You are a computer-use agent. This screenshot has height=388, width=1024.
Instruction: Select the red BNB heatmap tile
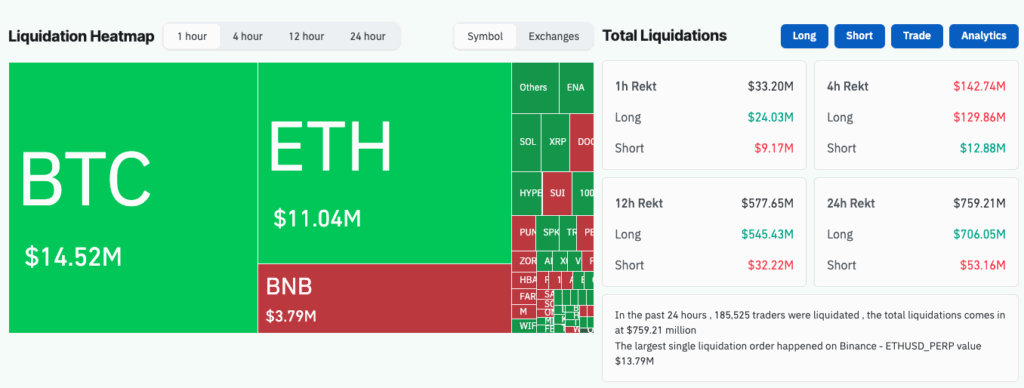(x=384, y=299)
